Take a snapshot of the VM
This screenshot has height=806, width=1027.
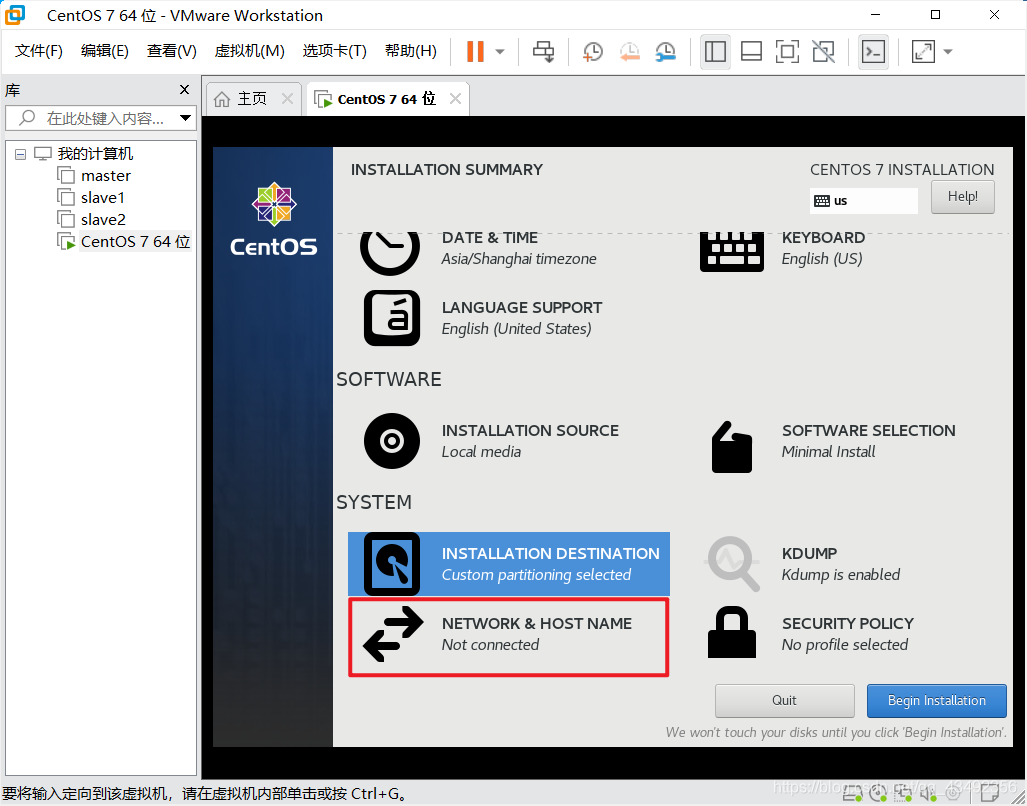[592, 52]
